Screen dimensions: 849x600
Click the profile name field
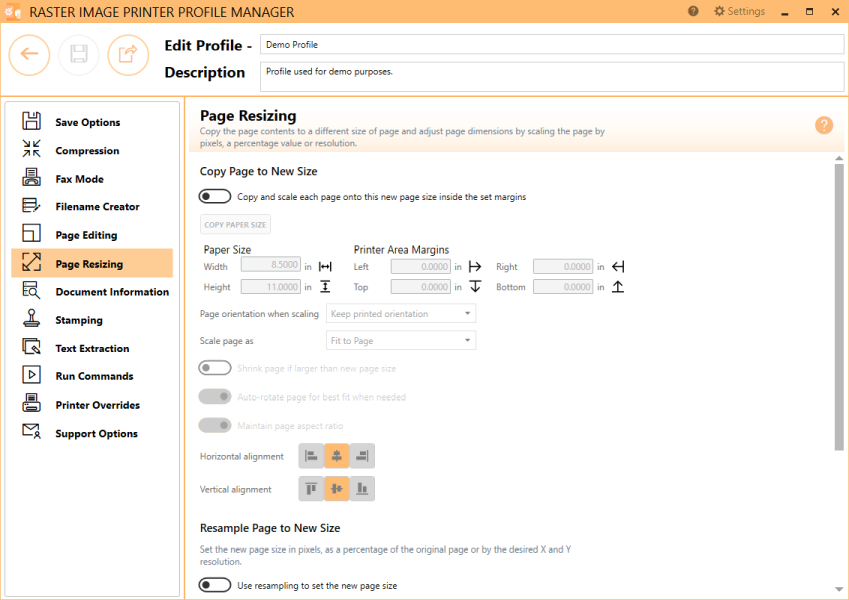coord(552,44)
